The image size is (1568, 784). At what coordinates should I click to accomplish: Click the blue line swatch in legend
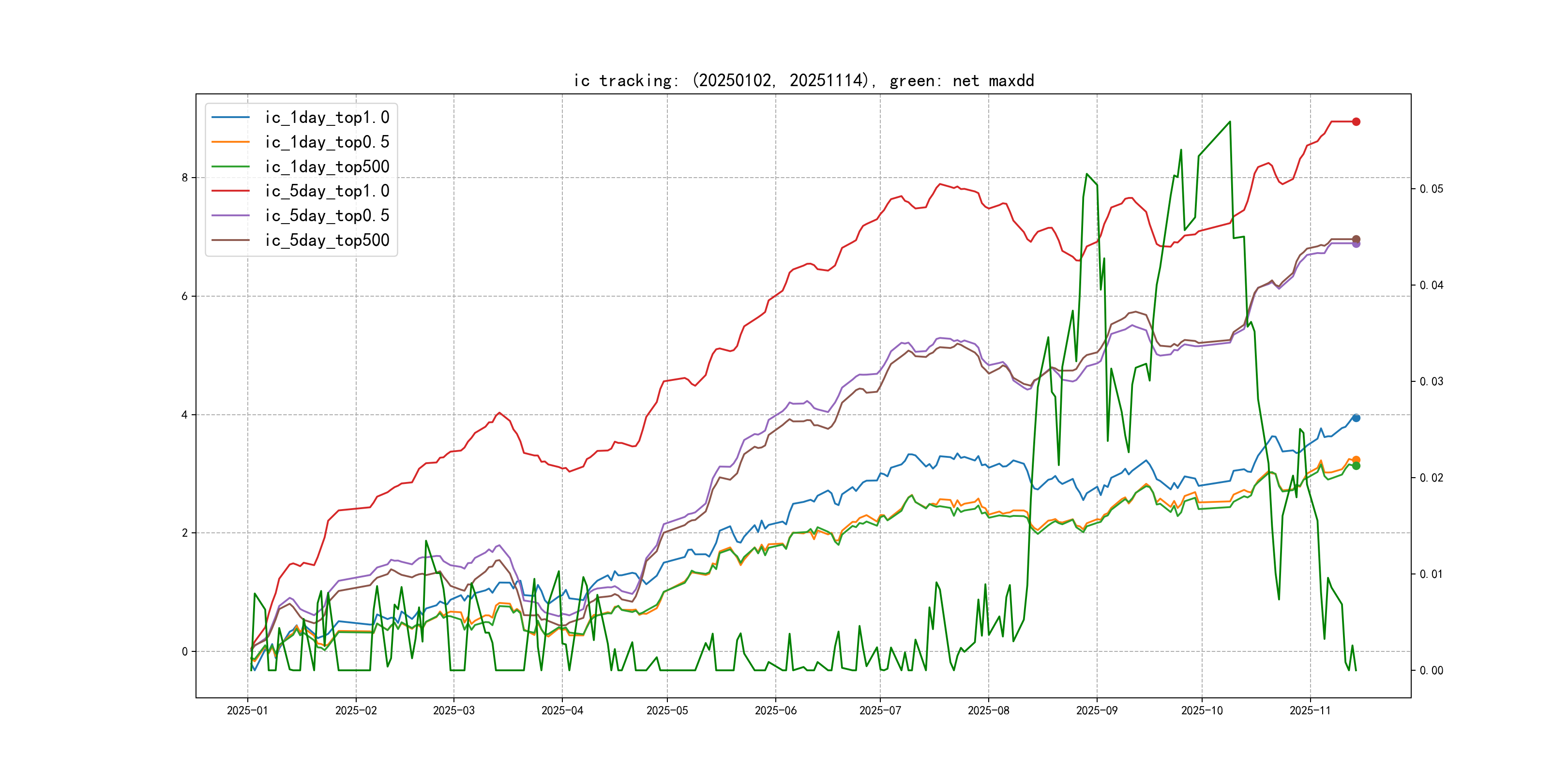pyautogui.click(x=231, y=118)
